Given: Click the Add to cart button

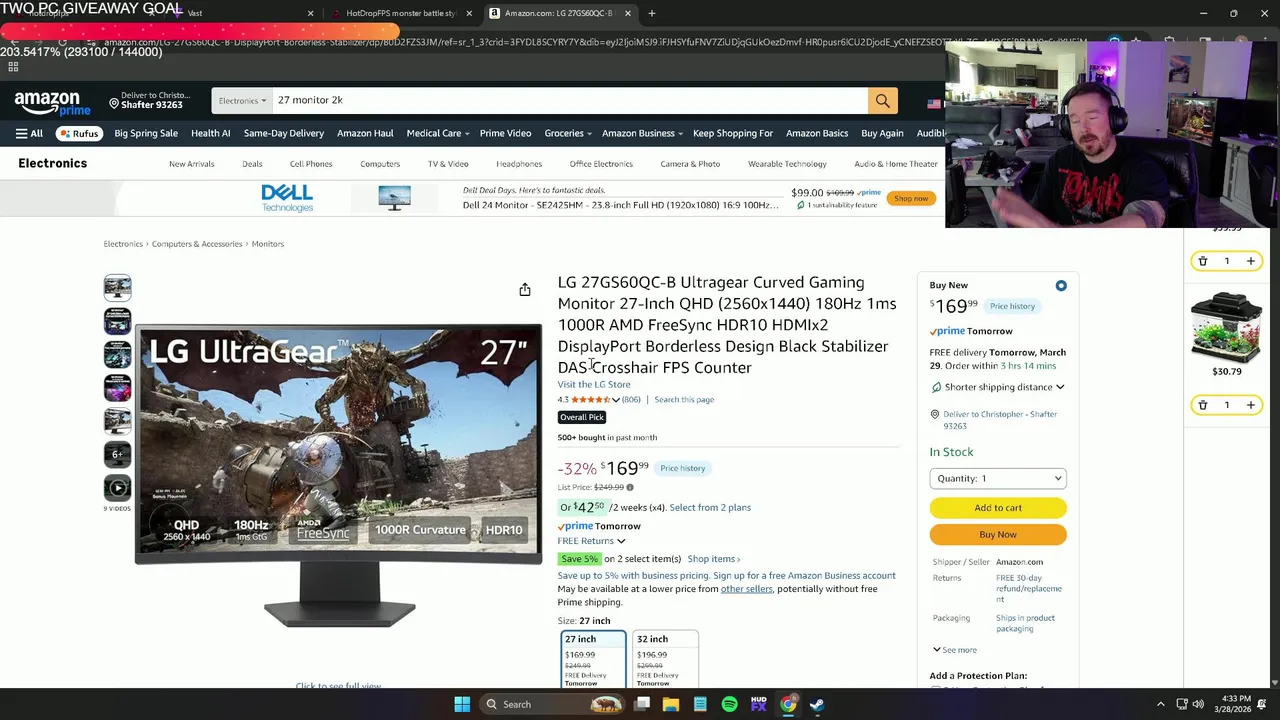Looking at the screenshot, I should click(998, 508).
